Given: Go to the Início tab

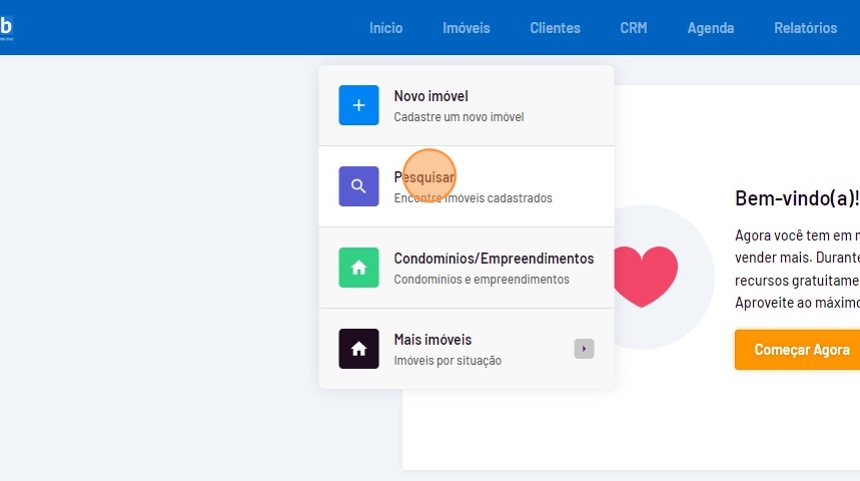Looking at the screenshot, I should 386,28.
